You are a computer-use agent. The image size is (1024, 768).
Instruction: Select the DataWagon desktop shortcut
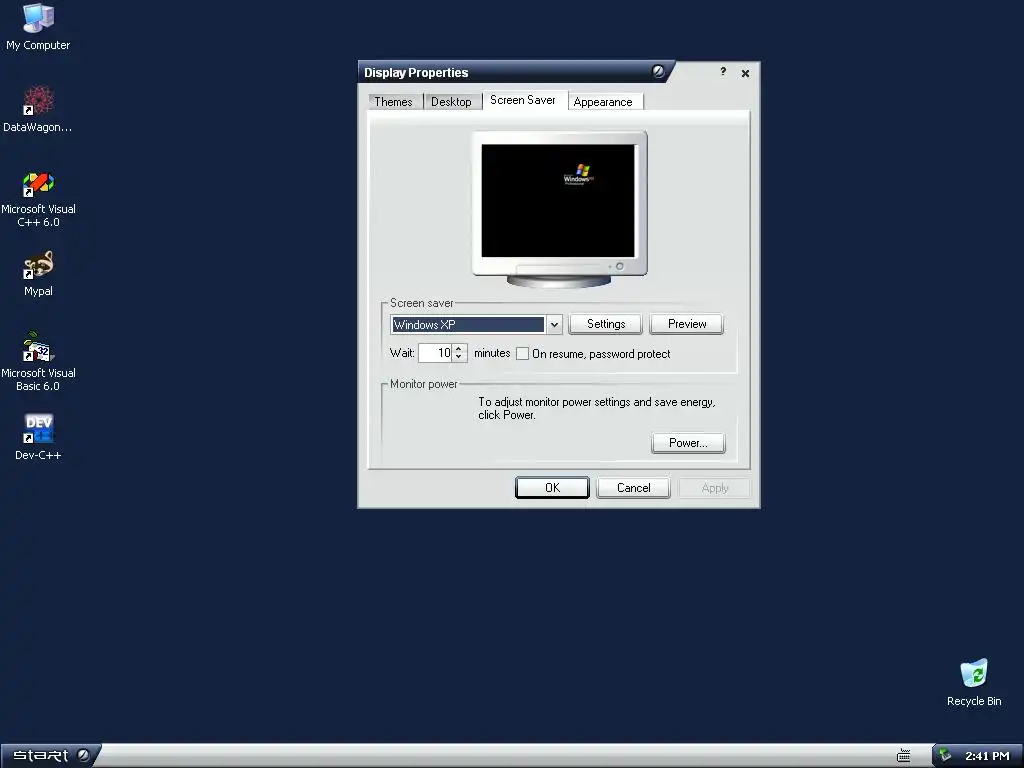pos(38,108)
